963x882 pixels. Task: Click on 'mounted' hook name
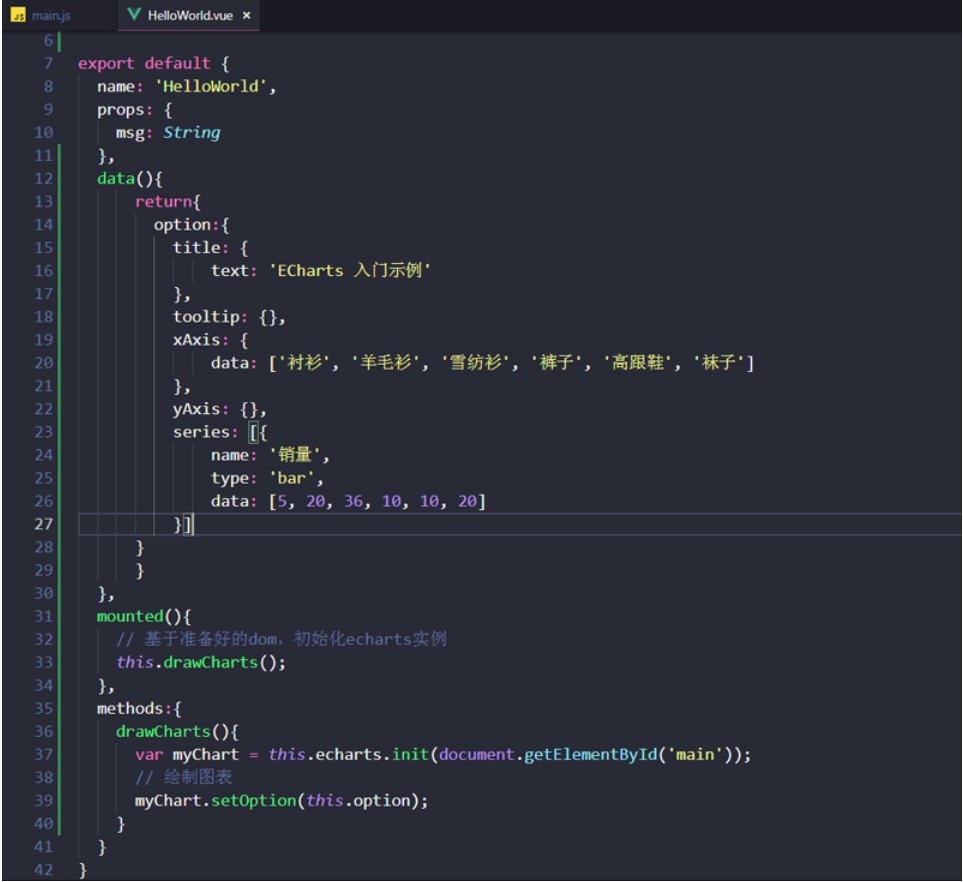[130, 616]
